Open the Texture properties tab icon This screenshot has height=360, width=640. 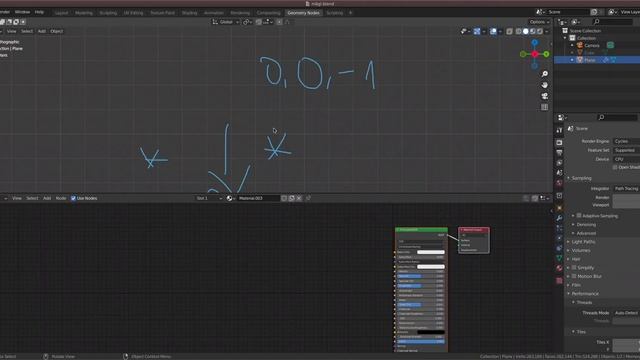click(559, 281)
